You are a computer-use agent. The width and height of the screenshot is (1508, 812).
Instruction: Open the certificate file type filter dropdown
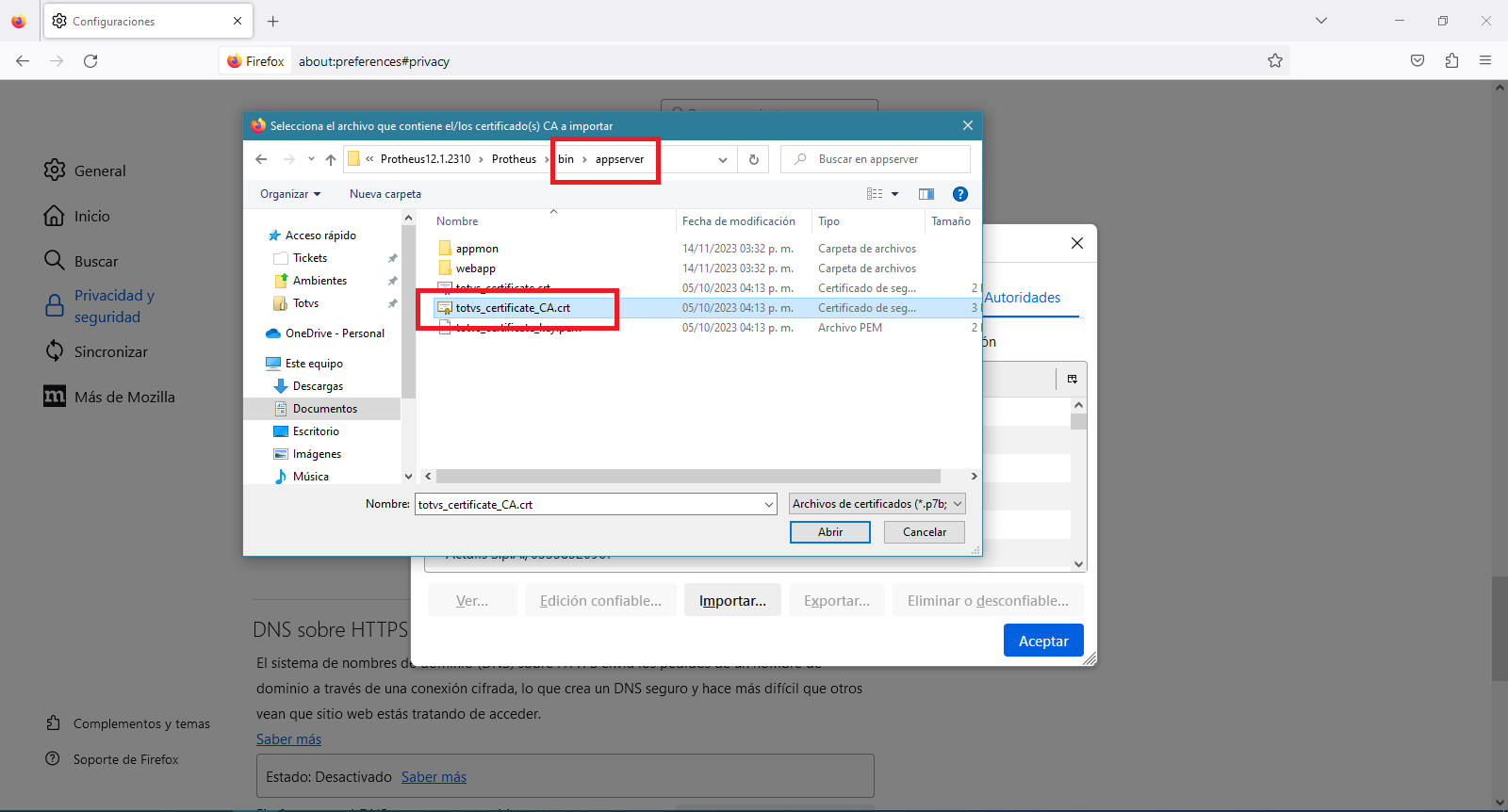[x=877, y=504]
